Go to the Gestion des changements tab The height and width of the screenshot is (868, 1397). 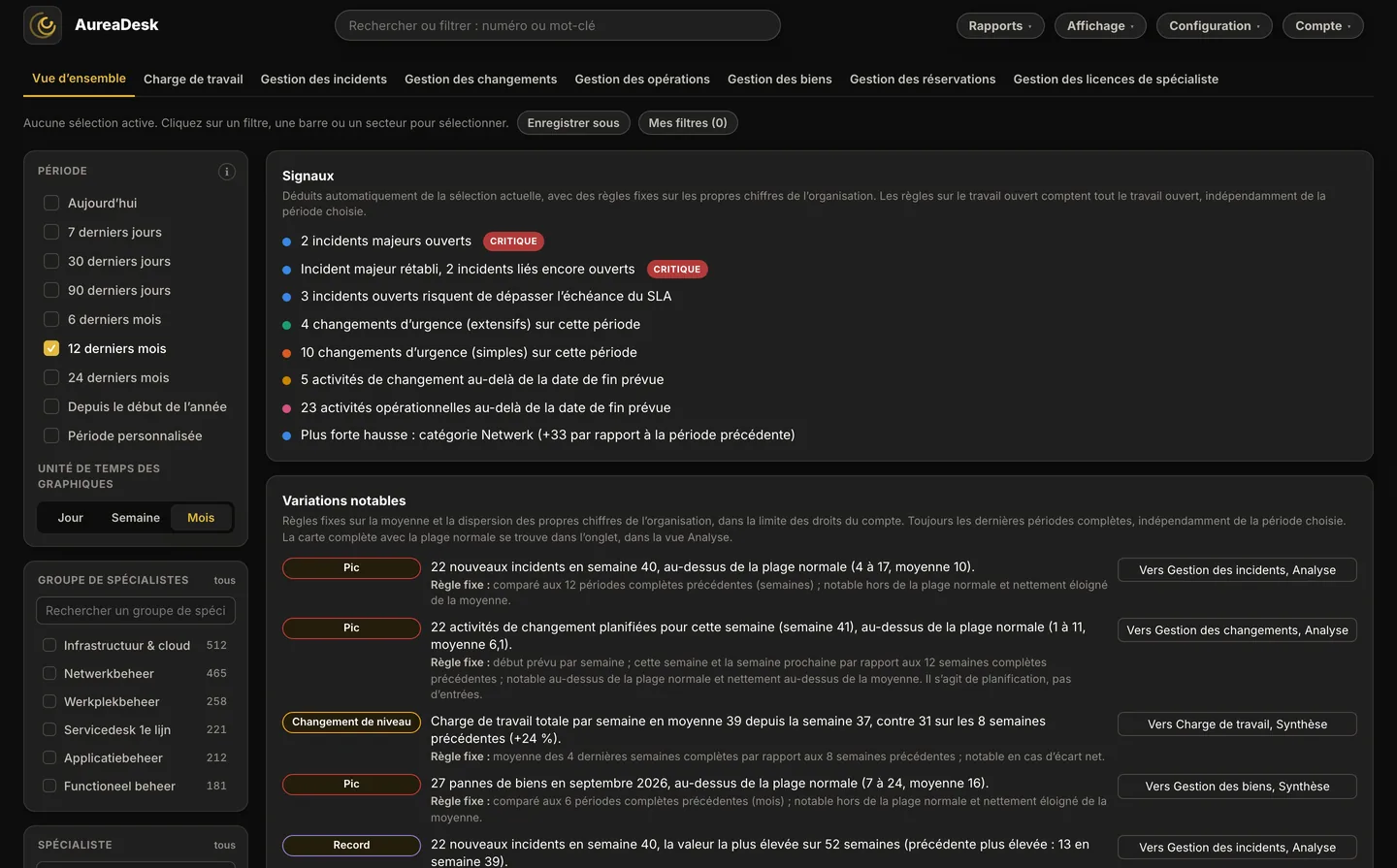click(x=481, y=80)
